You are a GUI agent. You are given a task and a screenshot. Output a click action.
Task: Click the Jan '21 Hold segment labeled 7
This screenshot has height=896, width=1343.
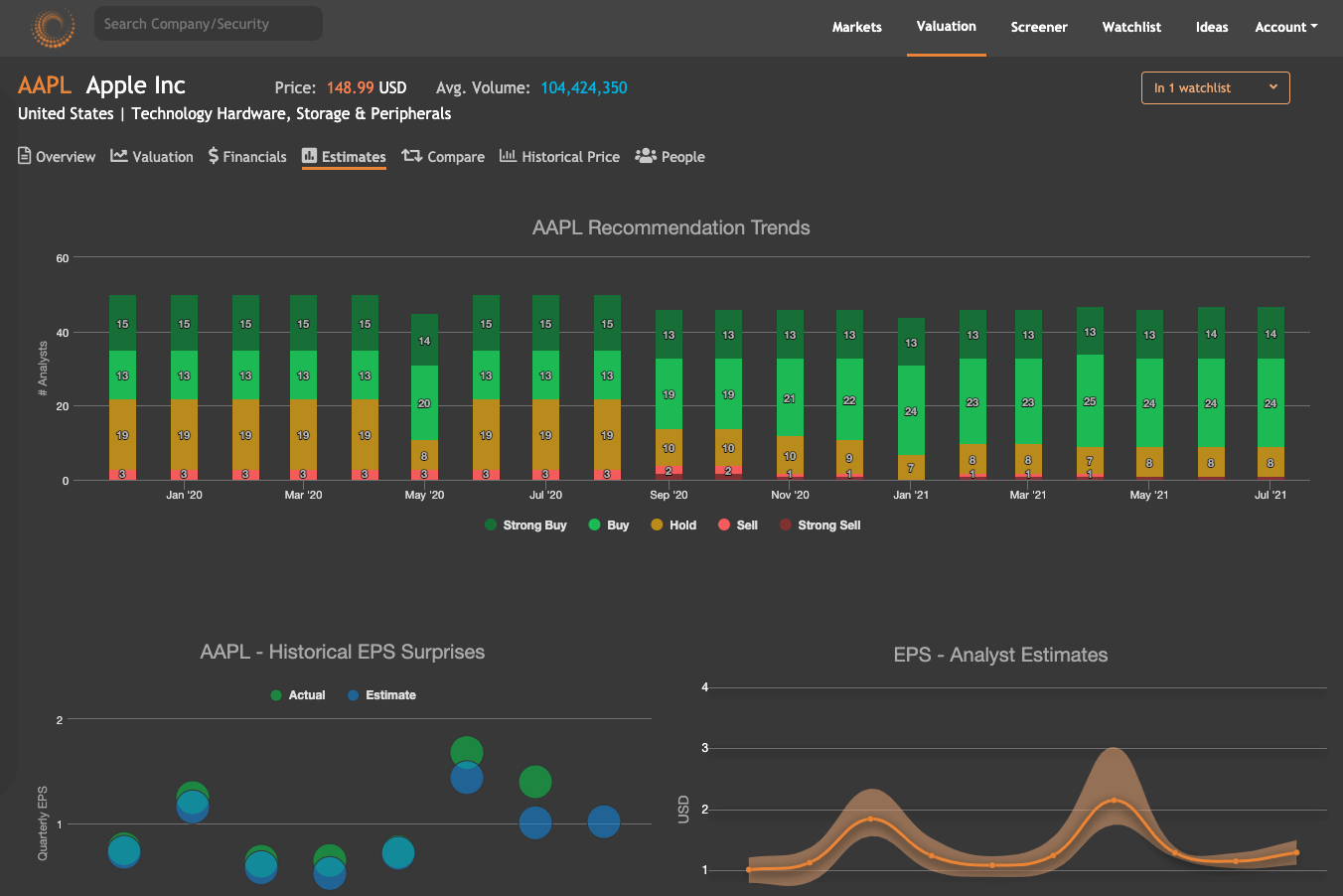pos(911,468)
